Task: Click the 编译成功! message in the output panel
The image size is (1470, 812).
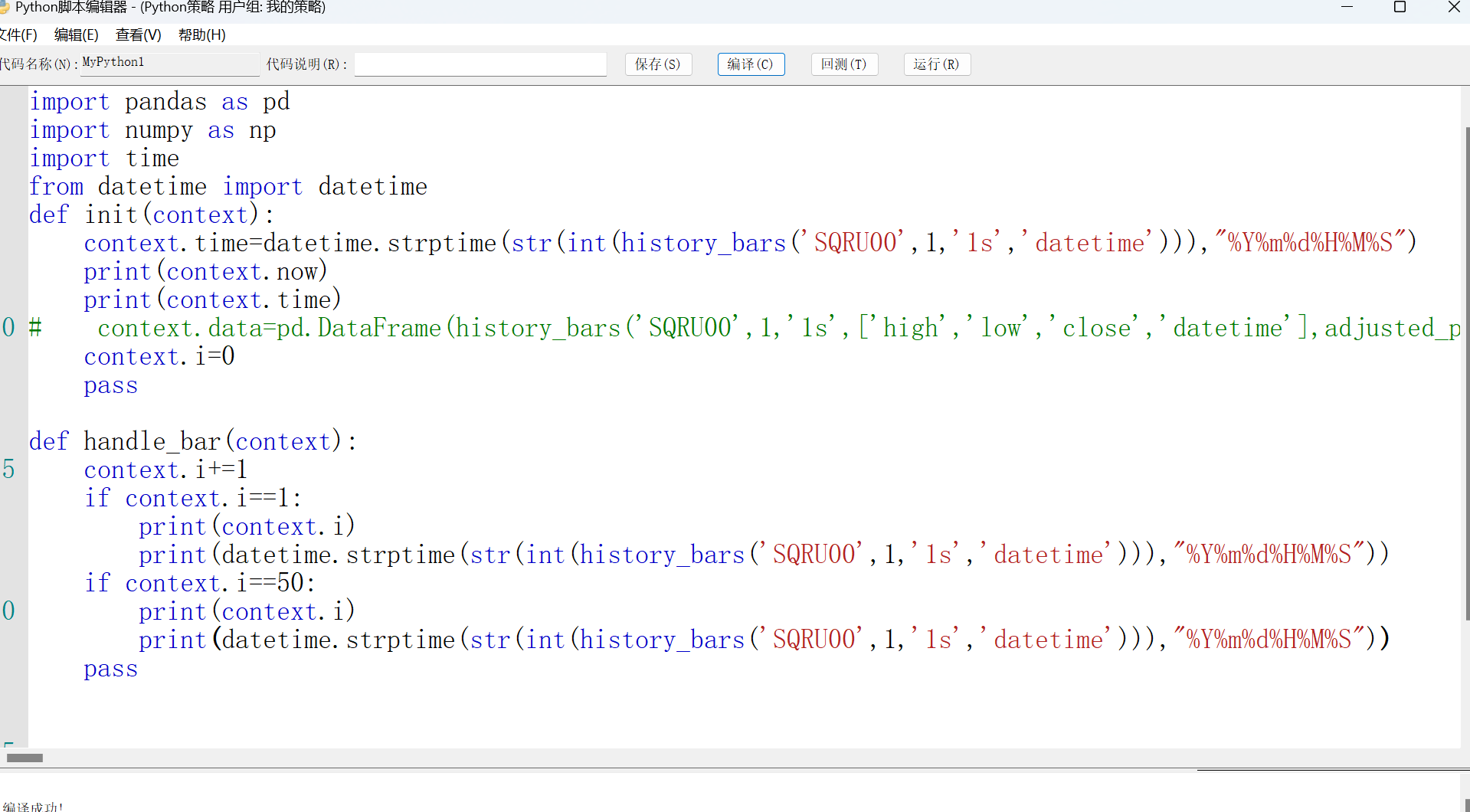Action: 32,807
